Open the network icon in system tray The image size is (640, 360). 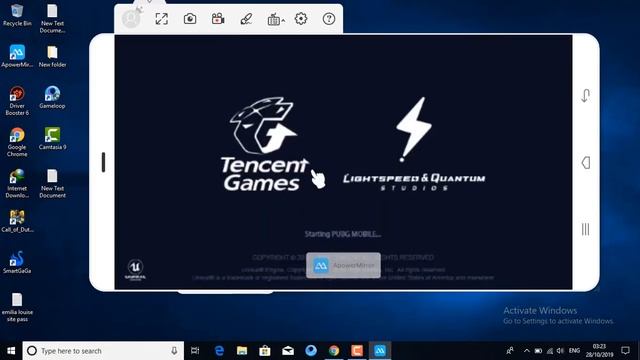550,351
